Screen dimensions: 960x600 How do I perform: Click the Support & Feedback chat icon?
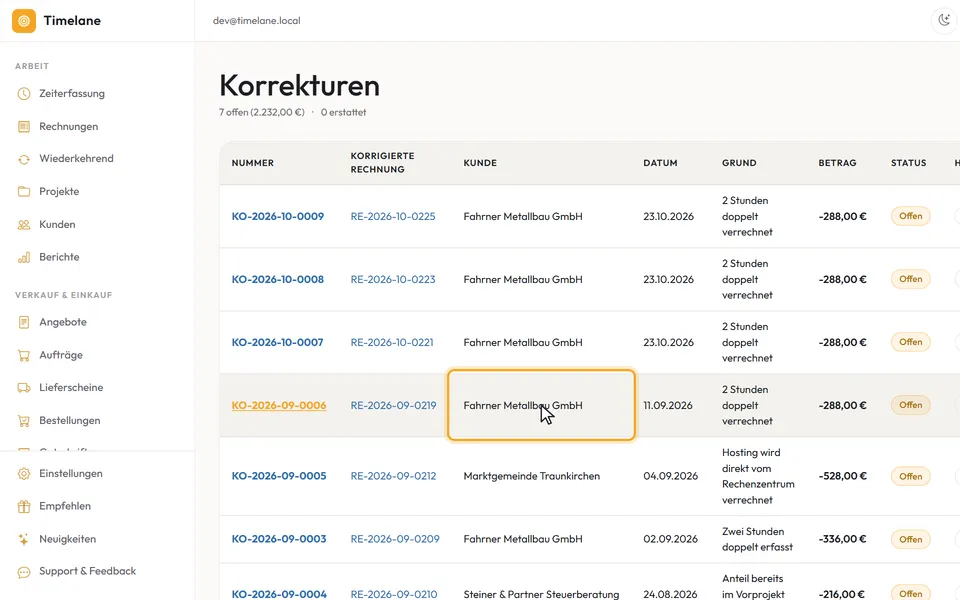pos(24,572)
